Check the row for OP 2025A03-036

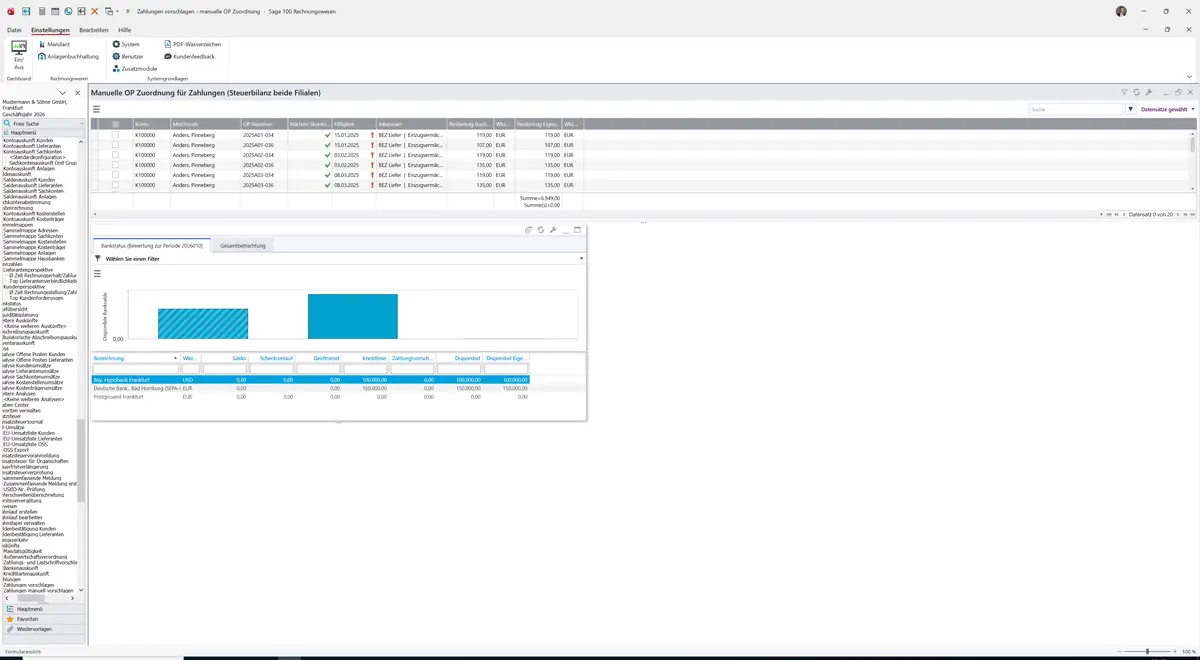(x=115, y=185)
